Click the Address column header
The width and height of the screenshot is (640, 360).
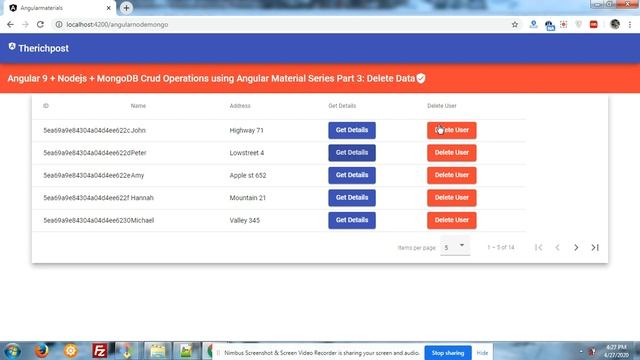[240, 106]
